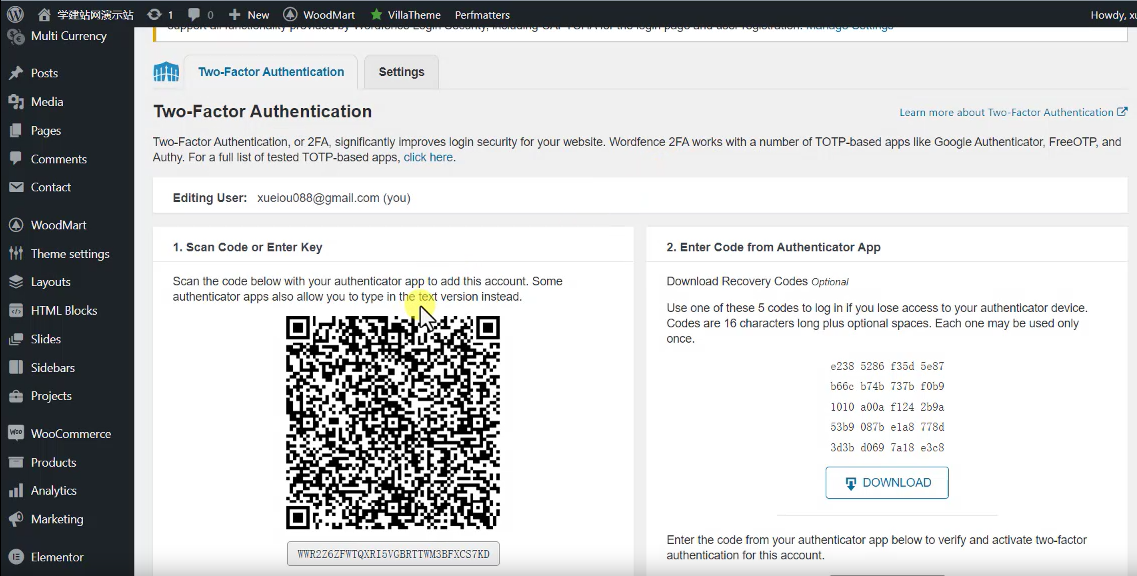Open Posts label in the sidebar menu
This screenshot has width=1137, height=576.
pos(44,73)
